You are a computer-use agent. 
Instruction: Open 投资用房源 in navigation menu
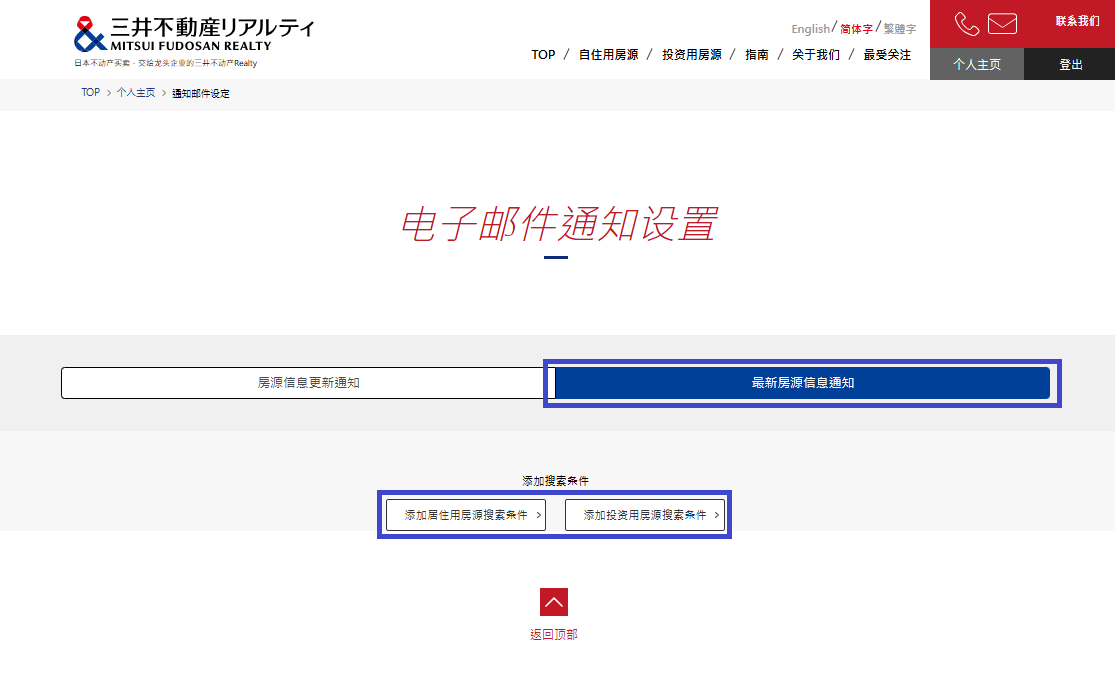[x=691, y=55]
